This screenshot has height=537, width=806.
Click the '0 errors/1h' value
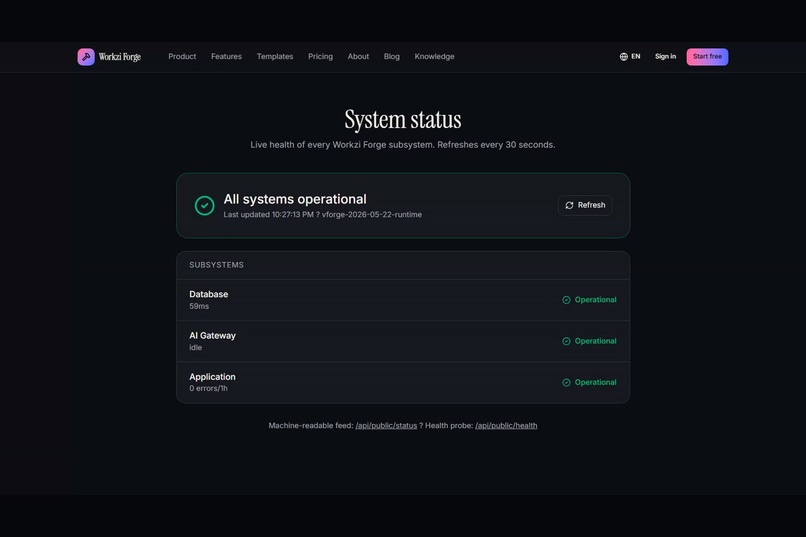click(208, 388)
